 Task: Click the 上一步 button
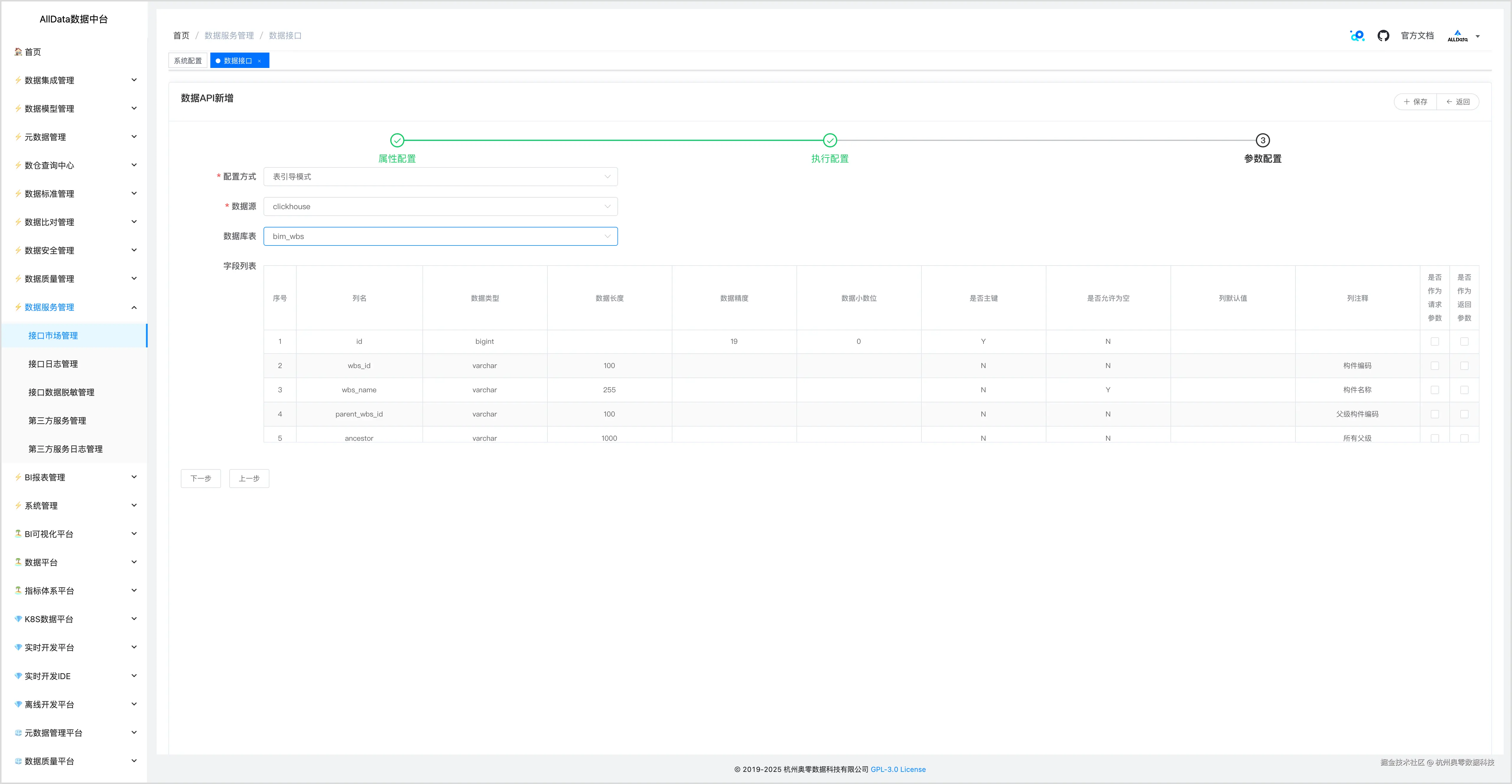(x=249, y=478)
